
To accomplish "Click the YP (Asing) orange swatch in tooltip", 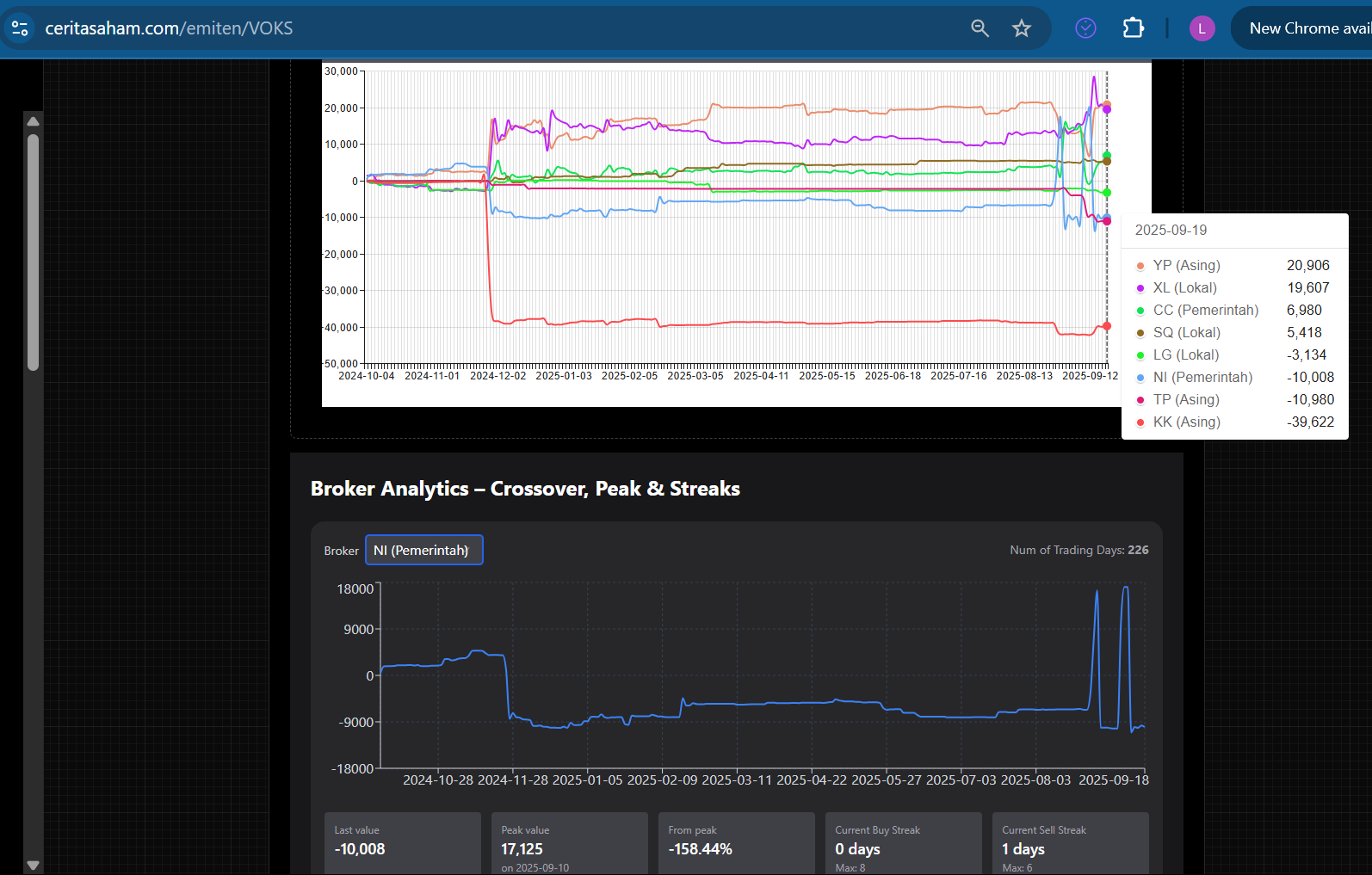I will click(1140, 266).
